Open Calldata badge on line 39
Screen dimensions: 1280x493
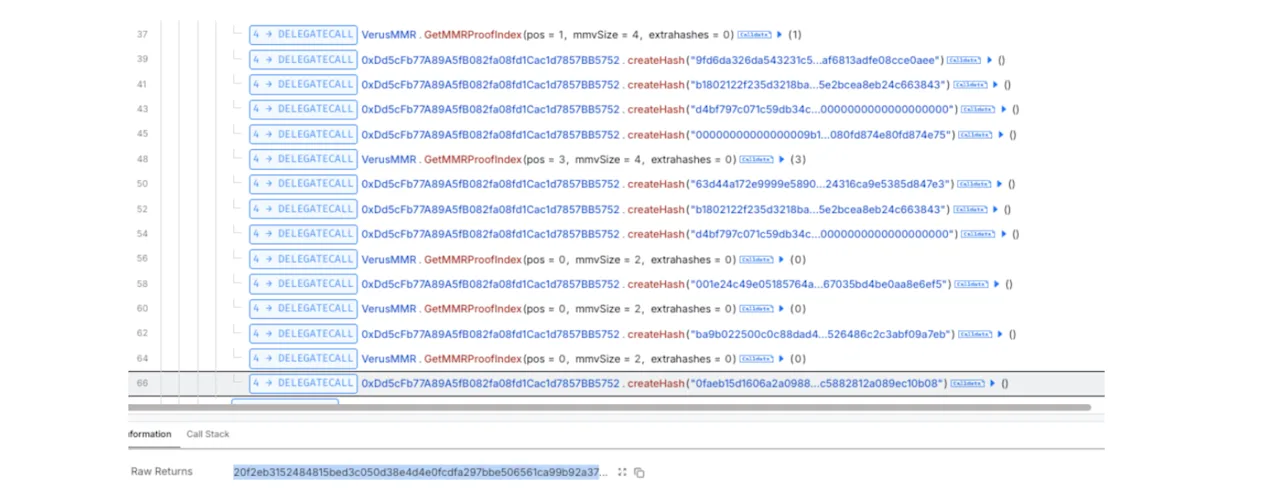(x=962, y=59)
